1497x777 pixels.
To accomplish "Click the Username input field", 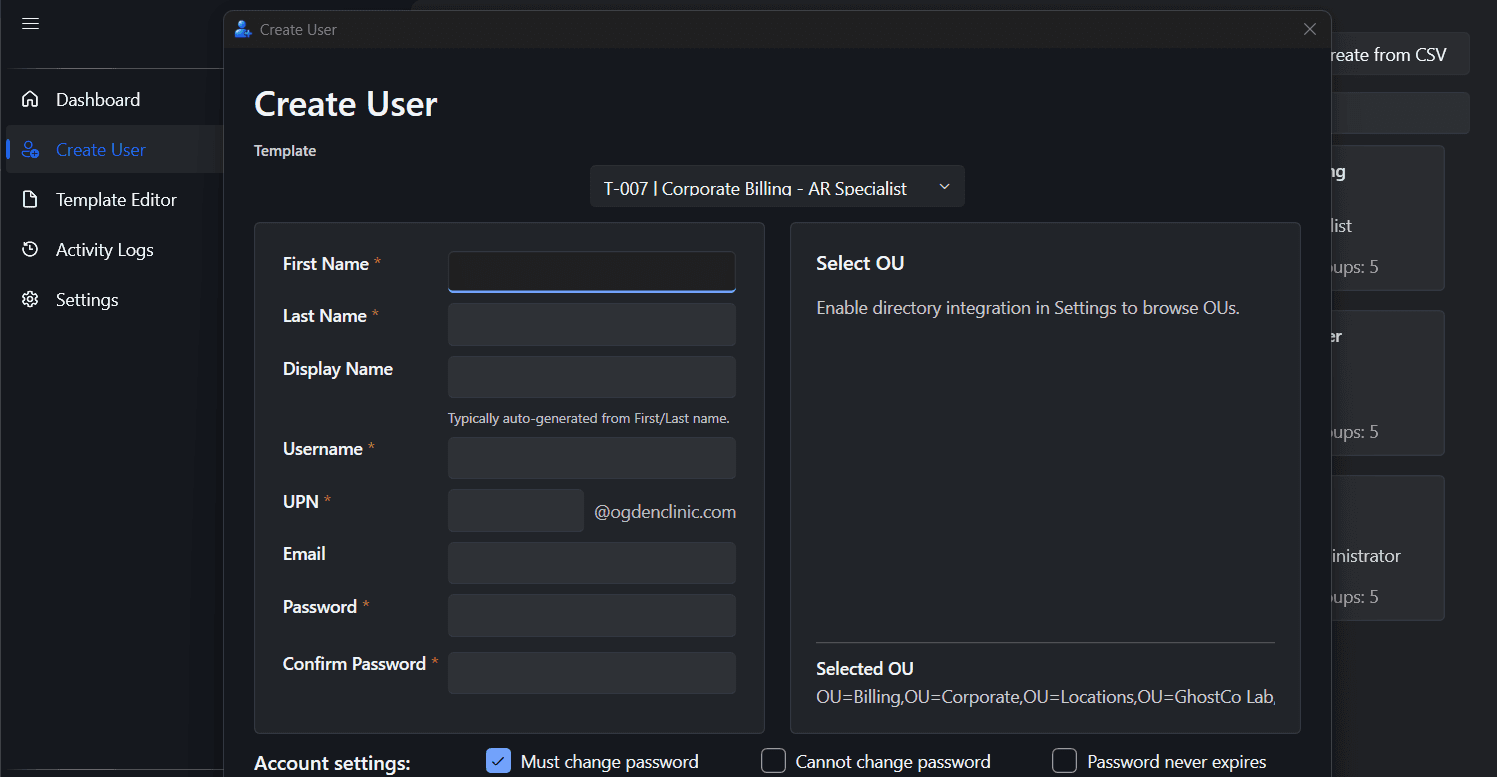I will [592, 458].
